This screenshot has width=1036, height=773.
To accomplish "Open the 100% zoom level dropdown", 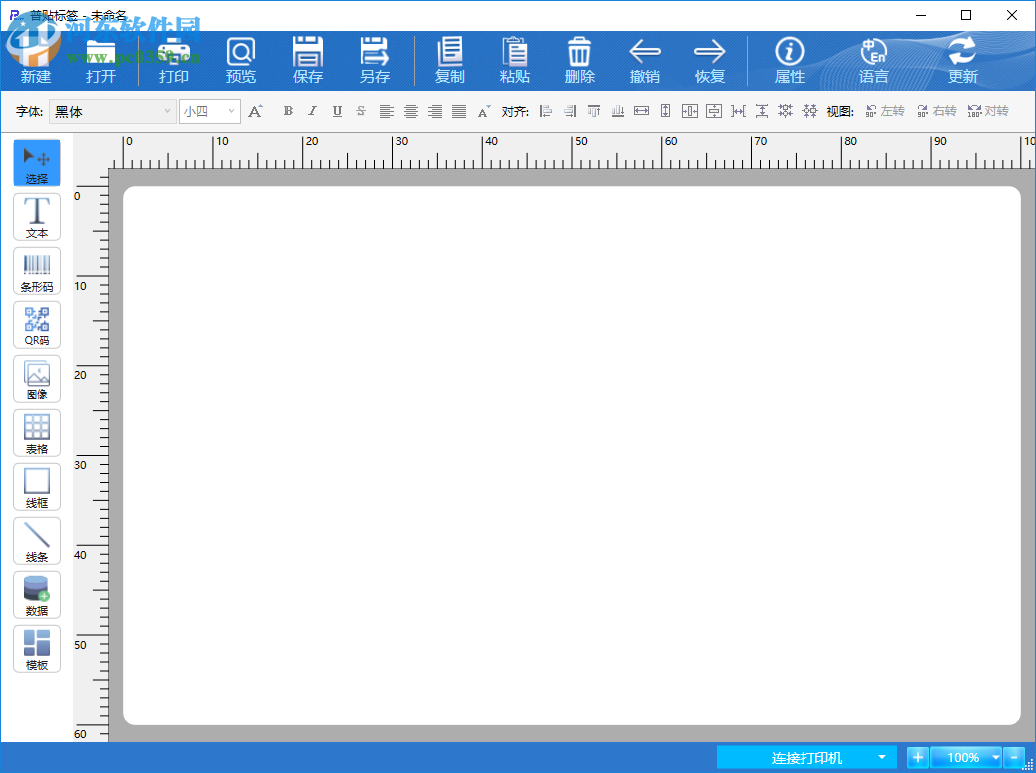I will coord(995,757).
